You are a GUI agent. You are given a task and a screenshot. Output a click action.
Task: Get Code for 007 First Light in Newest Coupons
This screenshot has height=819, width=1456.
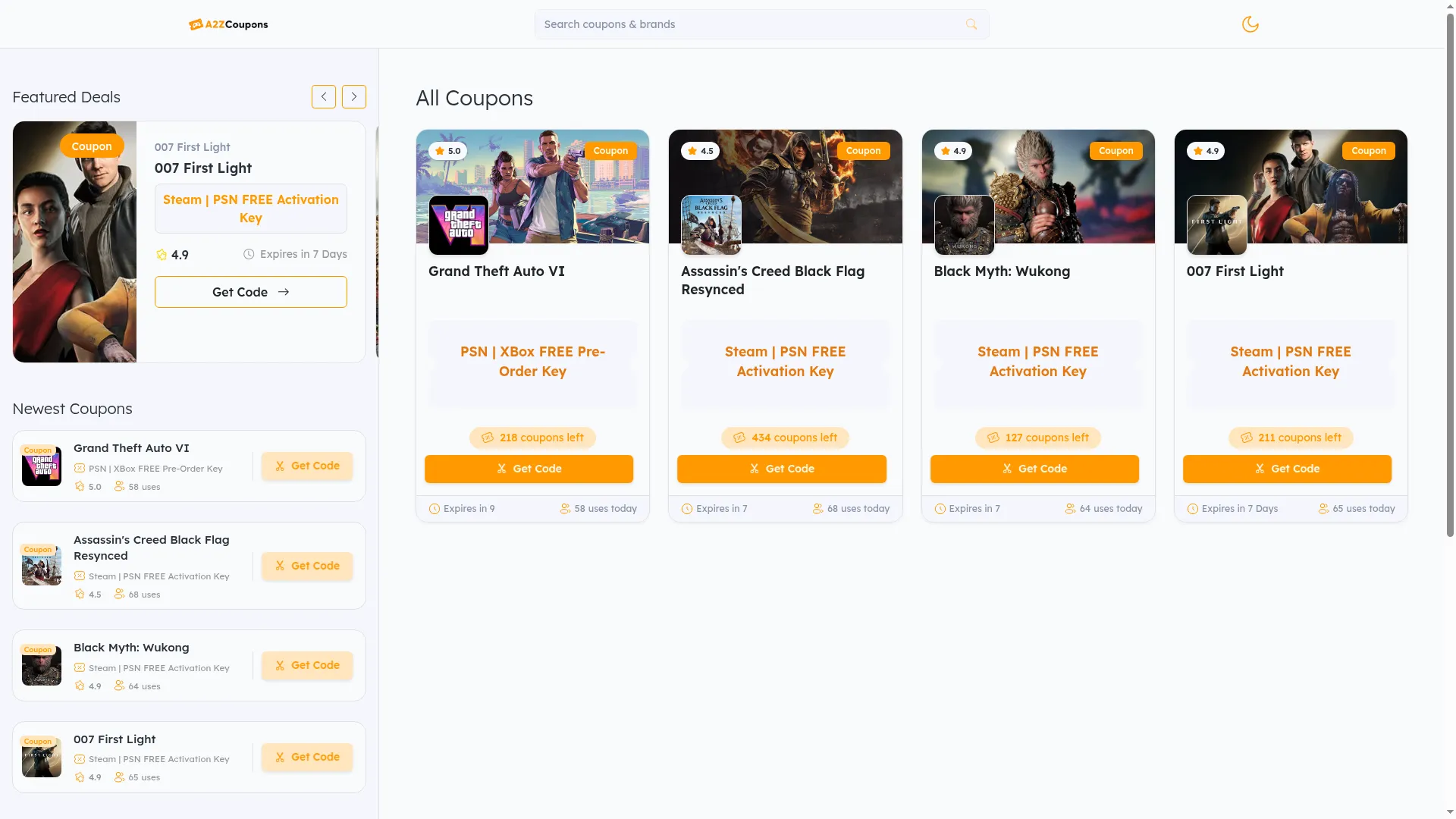[307, 757]
